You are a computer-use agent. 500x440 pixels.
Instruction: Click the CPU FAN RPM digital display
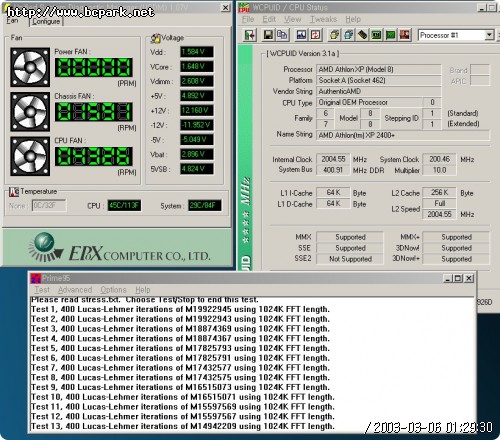[94, 156]
